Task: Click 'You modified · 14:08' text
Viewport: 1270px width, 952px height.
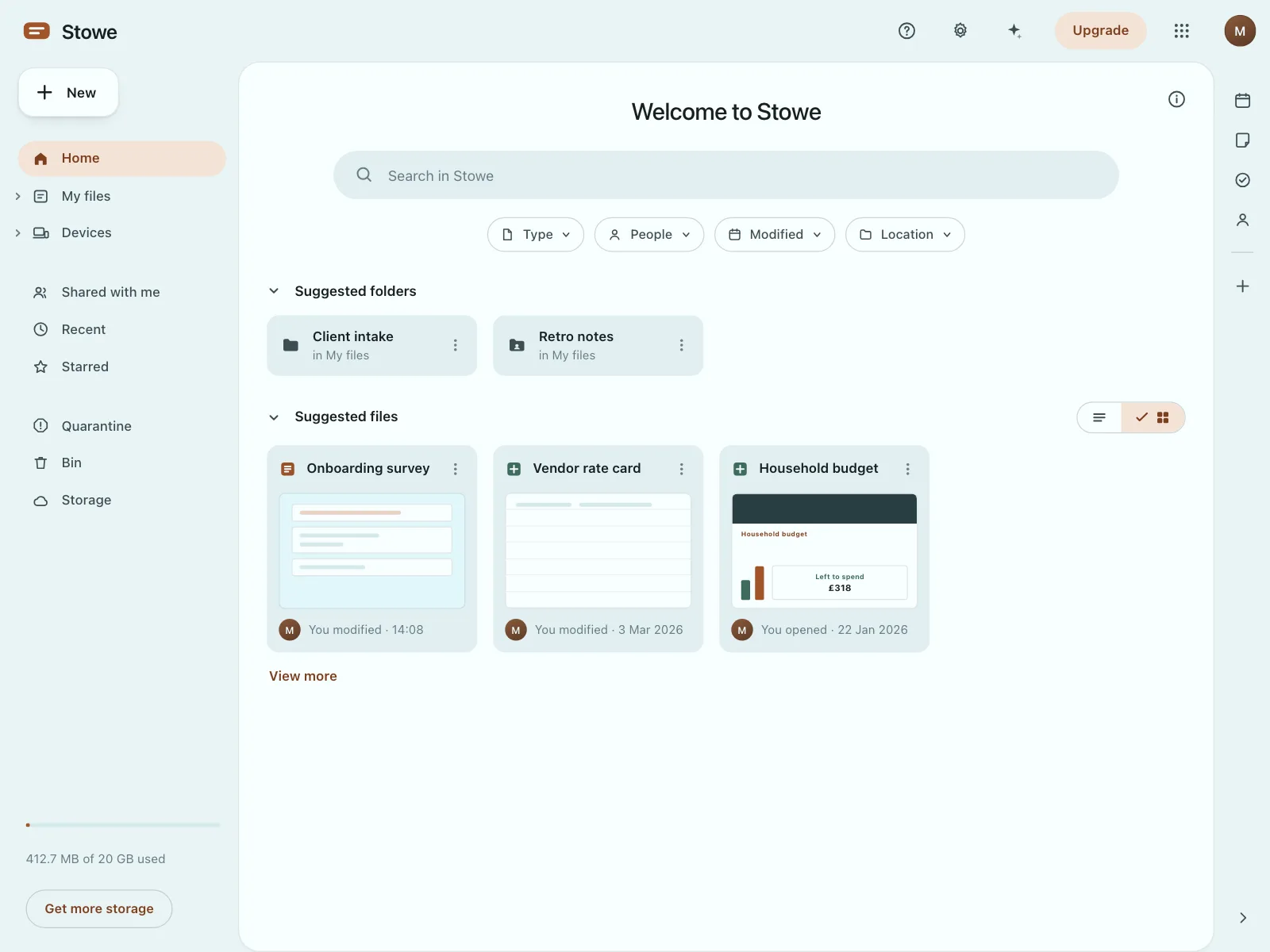Action: click(366, 630)
